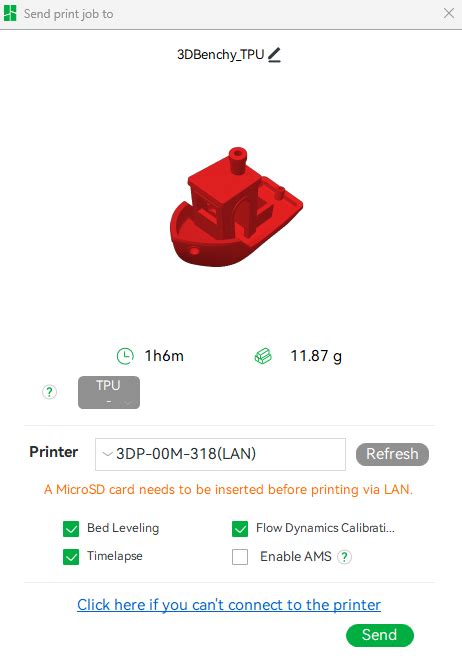462x661 pixels.
Task: Refresh the printer list
Action: pyautogui.click(x=392, y=454)
